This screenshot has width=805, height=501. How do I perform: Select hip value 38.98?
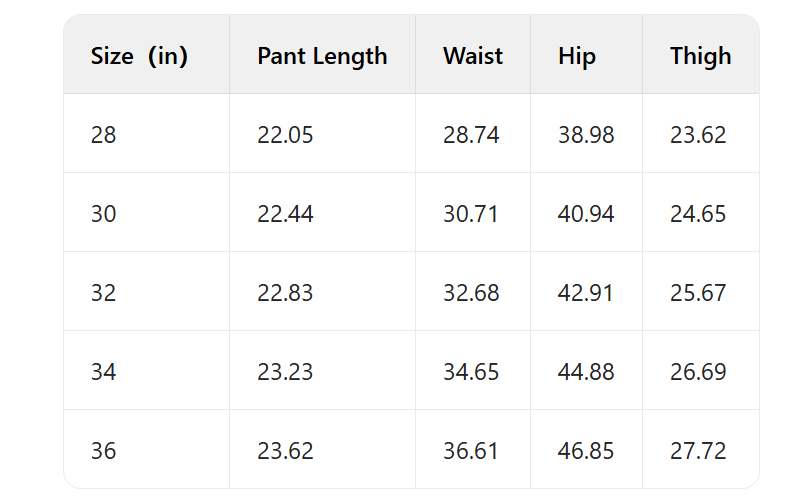tap(586, 135)
